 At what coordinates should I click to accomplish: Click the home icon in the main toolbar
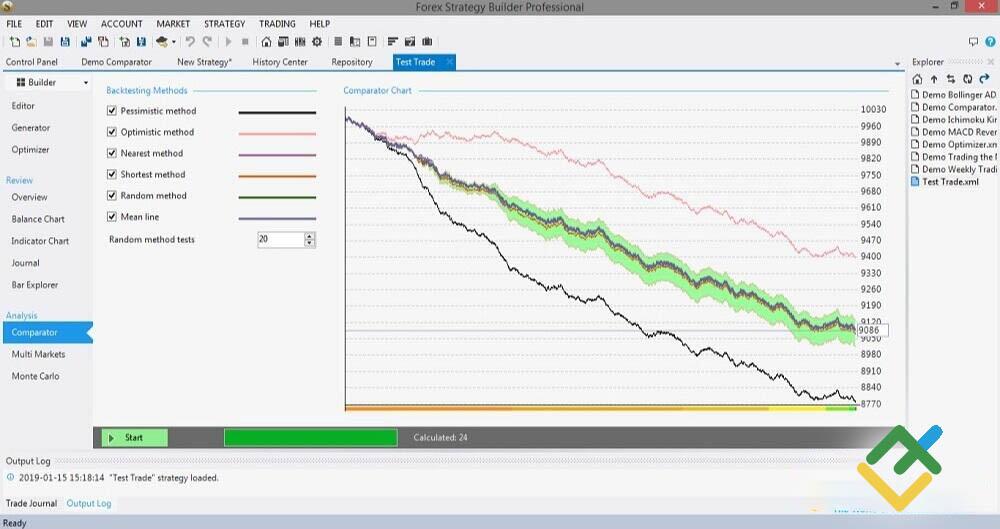tap(266, 42)
